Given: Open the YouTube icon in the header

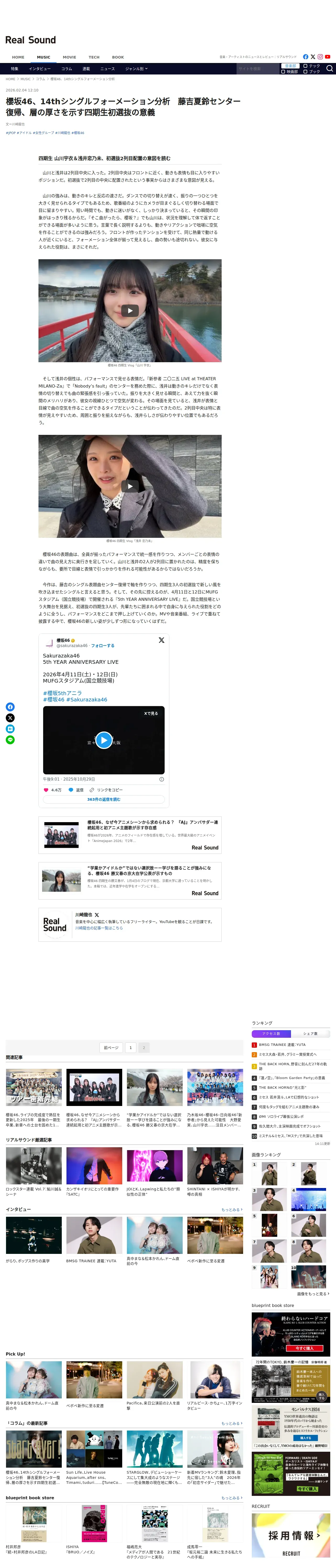Looking at the screenshot, I should 327,57.
